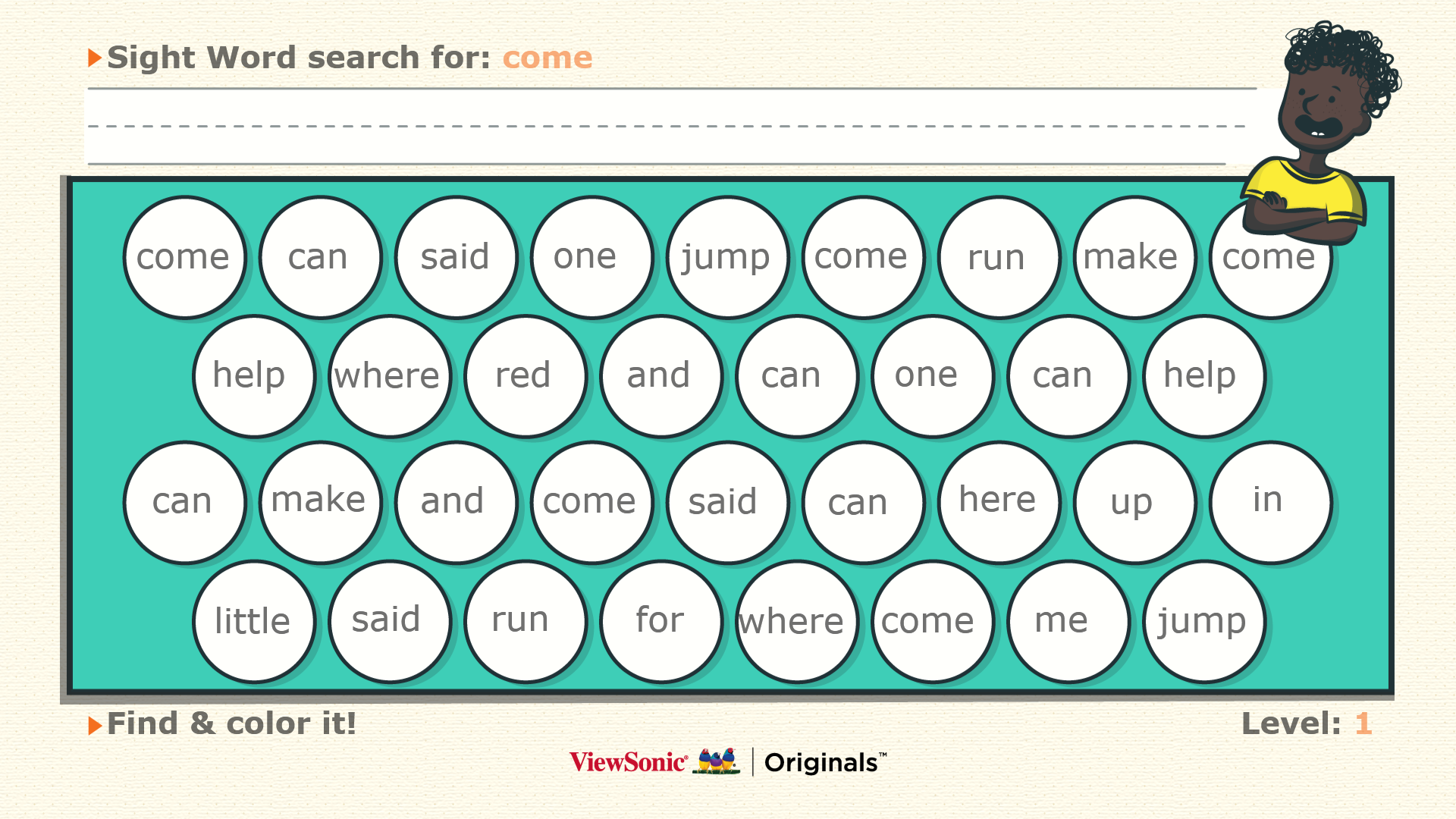This screenshot has height=819, width=1456.
Task: Click the orange Level number 1
Action: pos(1363,723)
